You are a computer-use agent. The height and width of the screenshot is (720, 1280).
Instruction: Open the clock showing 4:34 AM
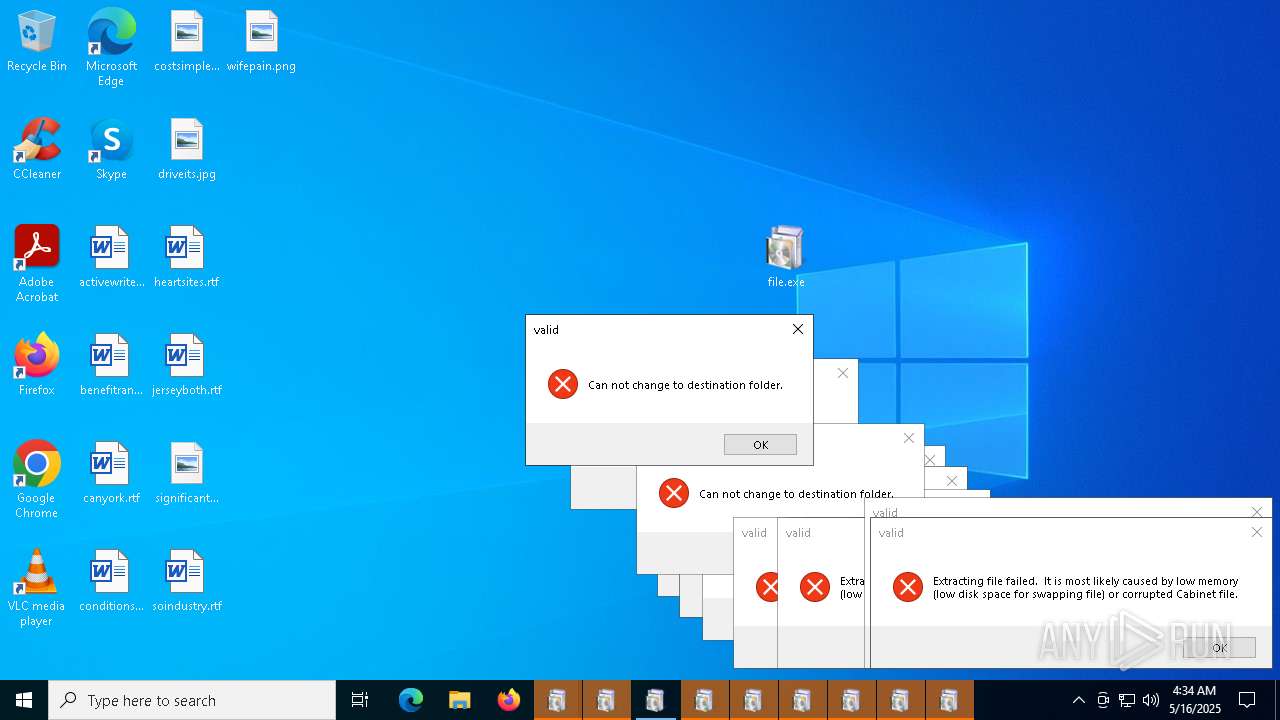pyautogui.click(x=1194, y=700)
